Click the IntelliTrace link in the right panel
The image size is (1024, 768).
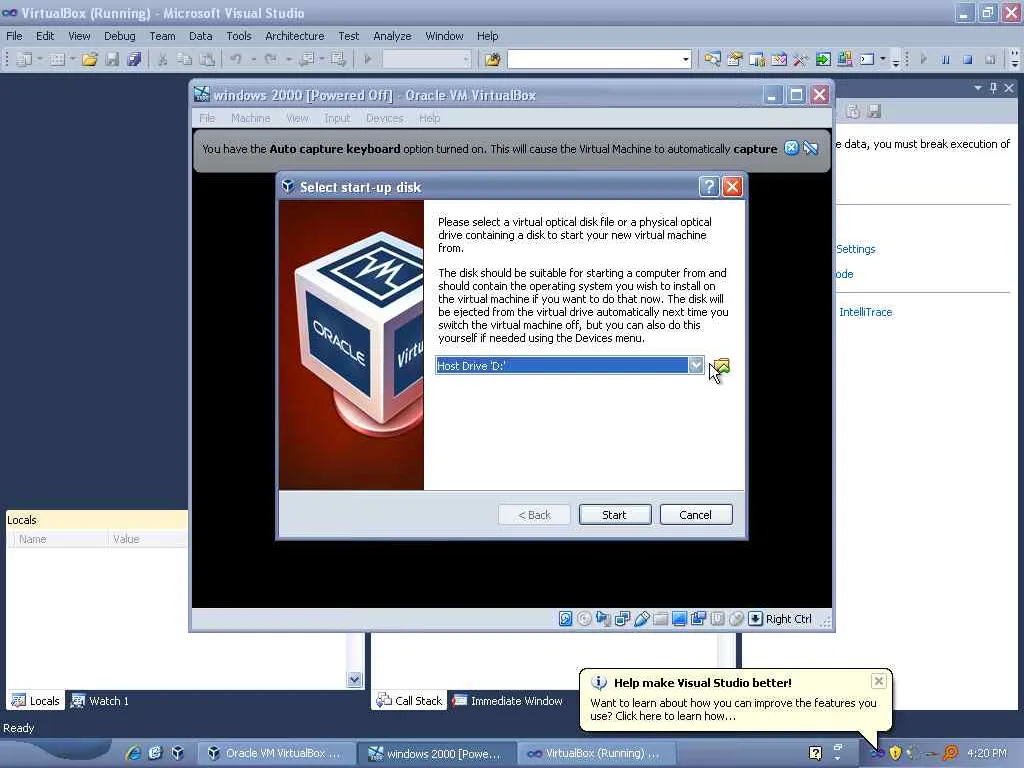tap(865, 312)
